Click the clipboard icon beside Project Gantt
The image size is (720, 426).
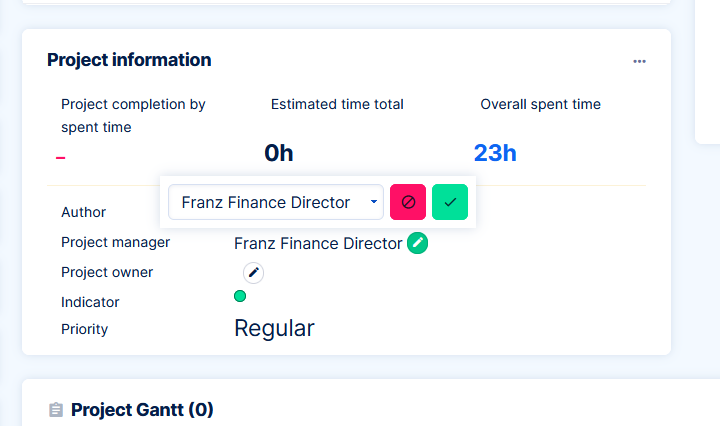(56, 410)
